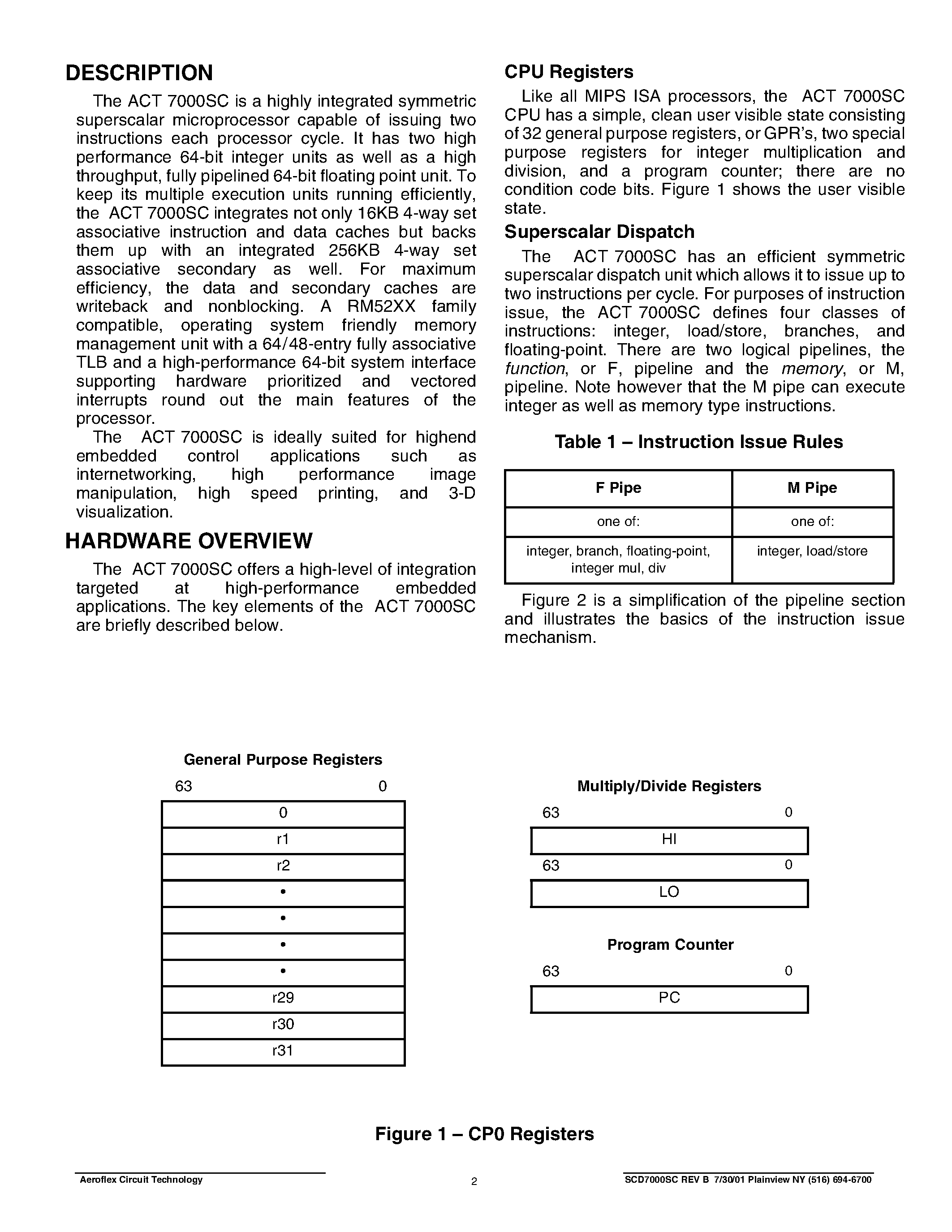Click the Multiply/Divide Registers HI register
952x1232 pixels.
(x=690, y=840)
